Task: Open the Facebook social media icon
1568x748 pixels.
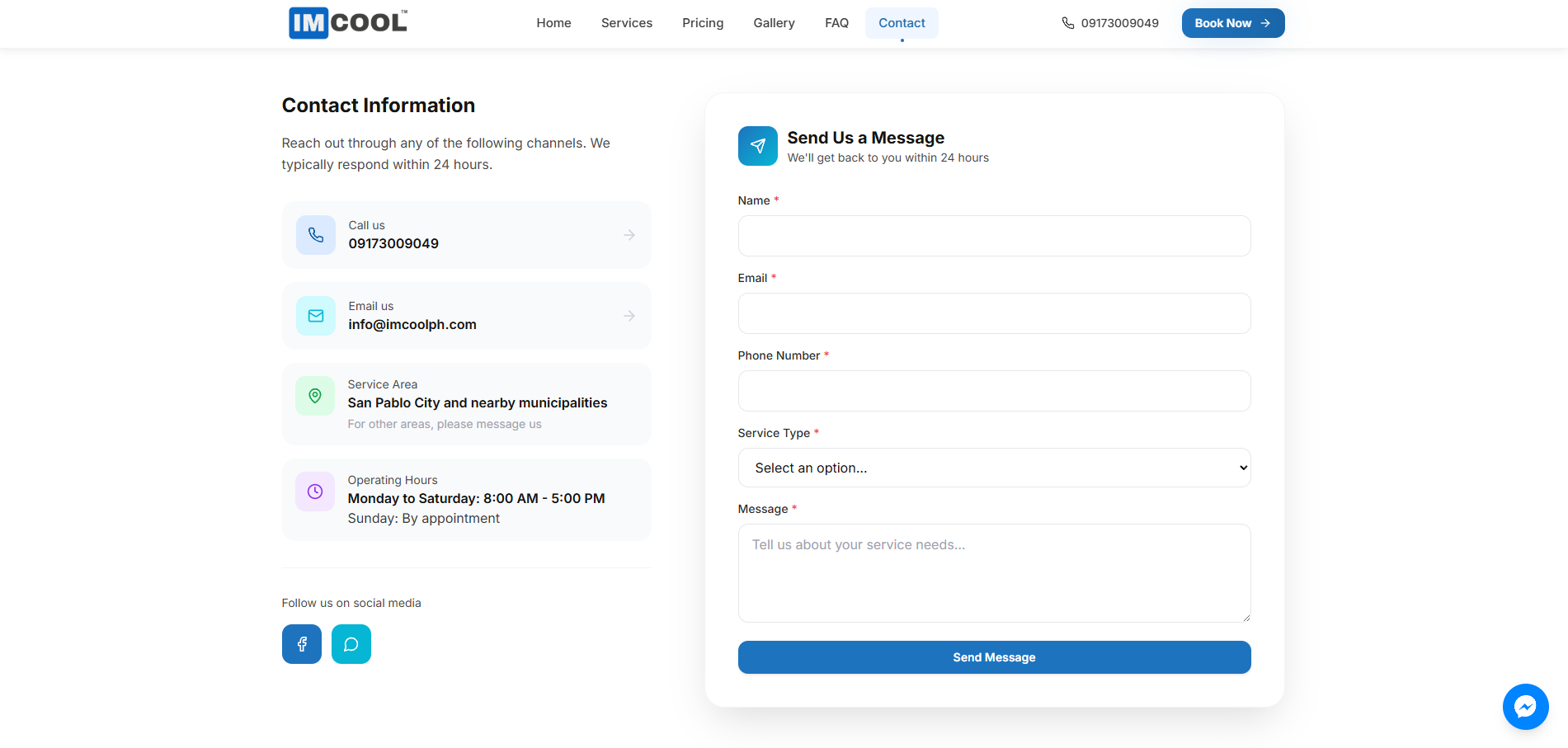Action: click(302, 644)
